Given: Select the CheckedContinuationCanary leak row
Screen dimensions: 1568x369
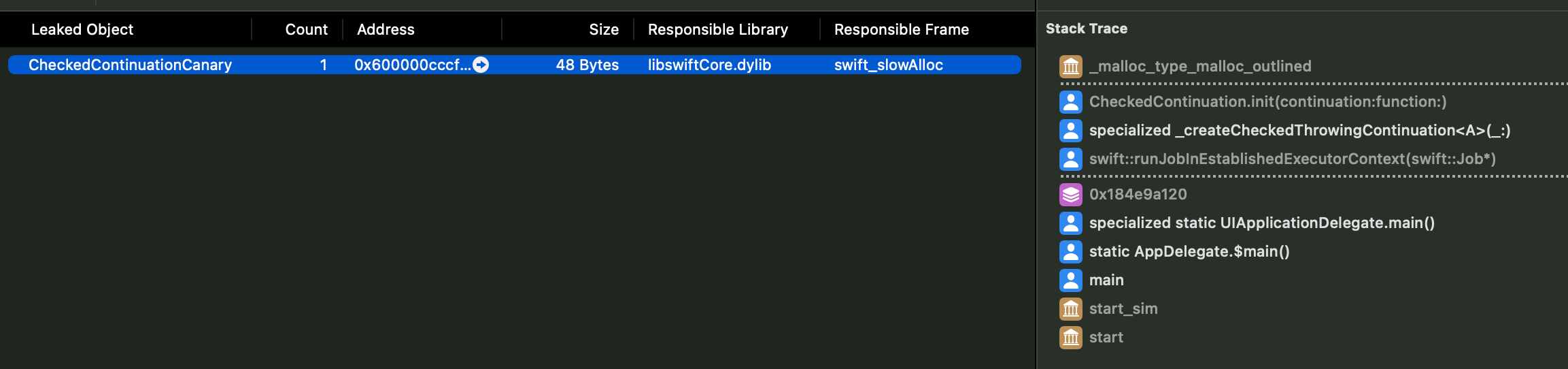Looking at the screenshot, I should (515, 65).
